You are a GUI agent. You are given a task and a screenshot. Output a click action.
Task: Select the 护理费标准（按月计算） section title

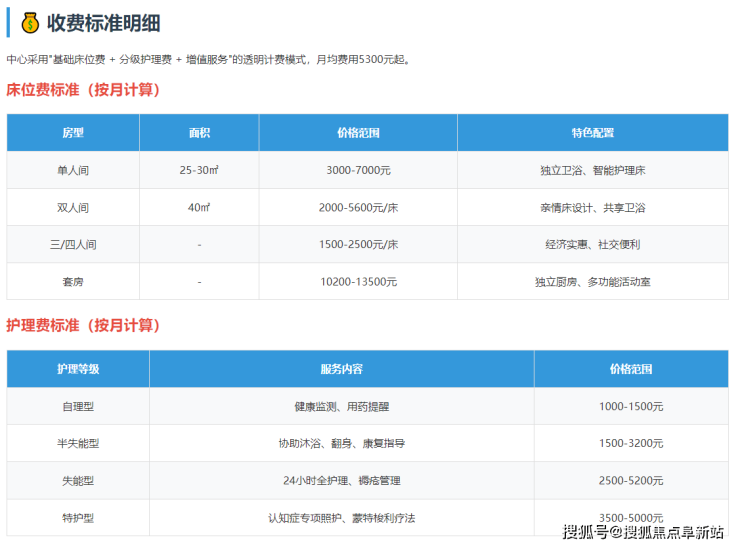83,326
